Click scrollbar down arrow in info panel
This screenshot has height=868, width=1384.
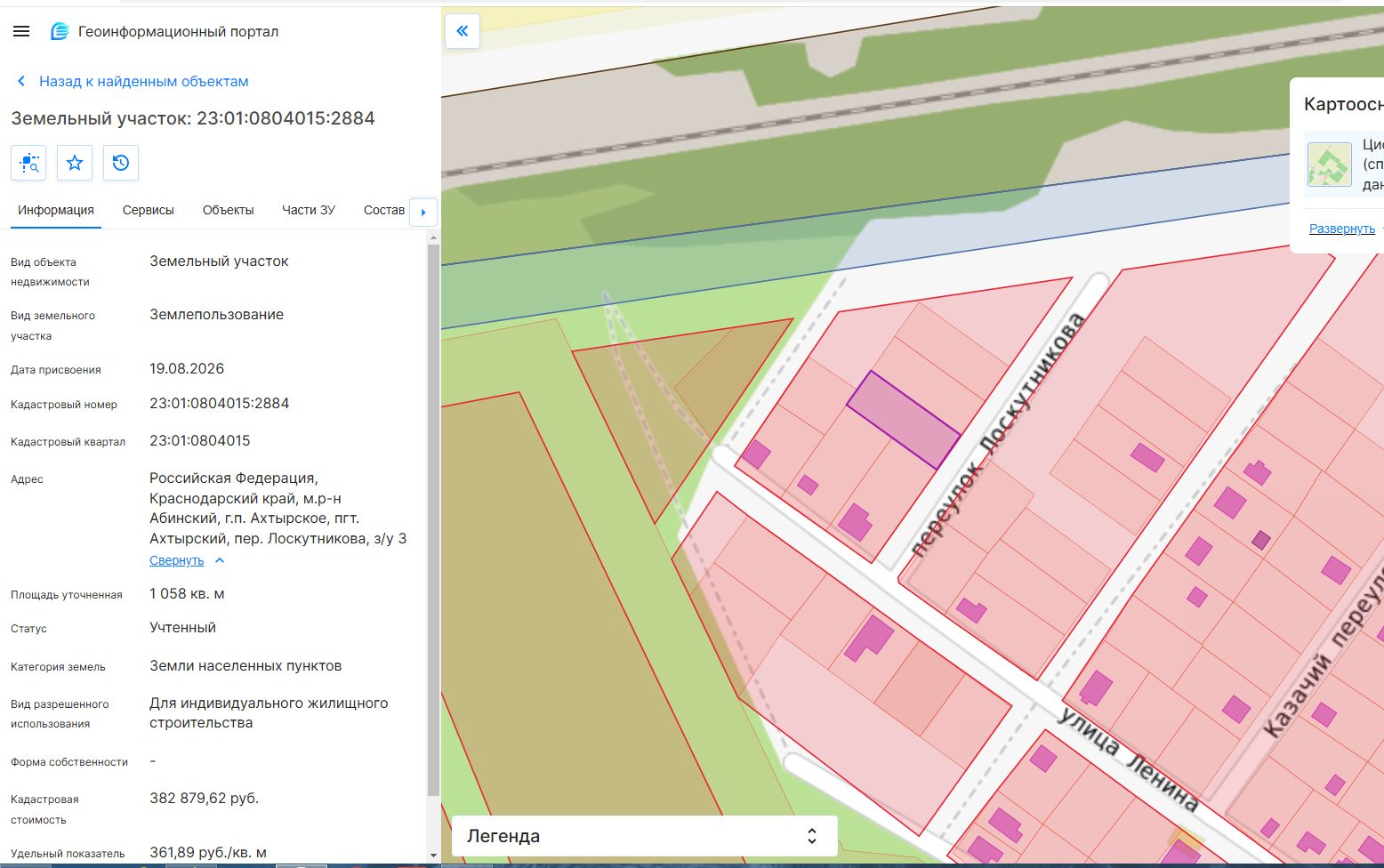tap(433, 856)
